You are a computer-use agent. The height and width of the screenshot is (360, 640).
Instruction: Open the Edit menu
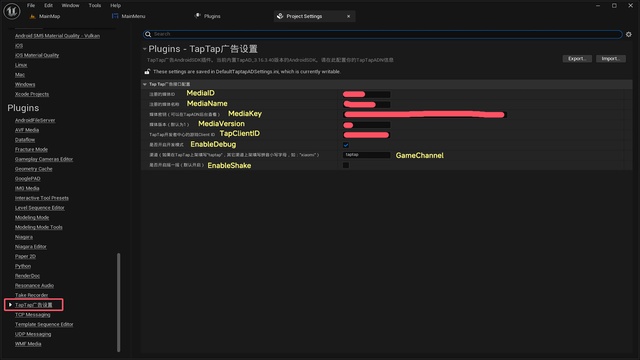49,5
